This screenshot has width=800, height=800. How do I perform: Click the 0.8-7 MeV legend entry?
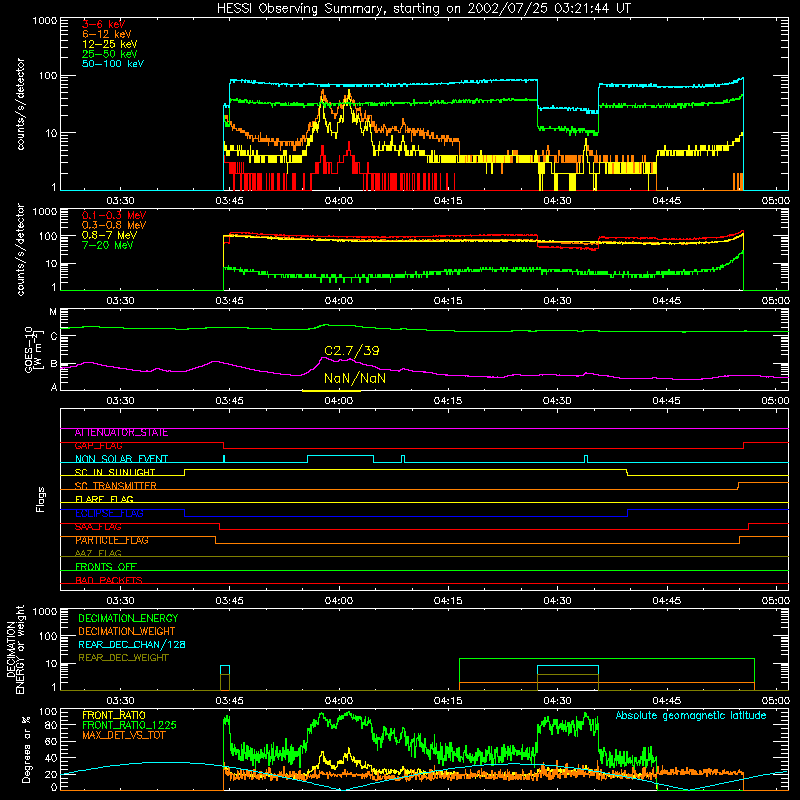click(x=110, y=235)
